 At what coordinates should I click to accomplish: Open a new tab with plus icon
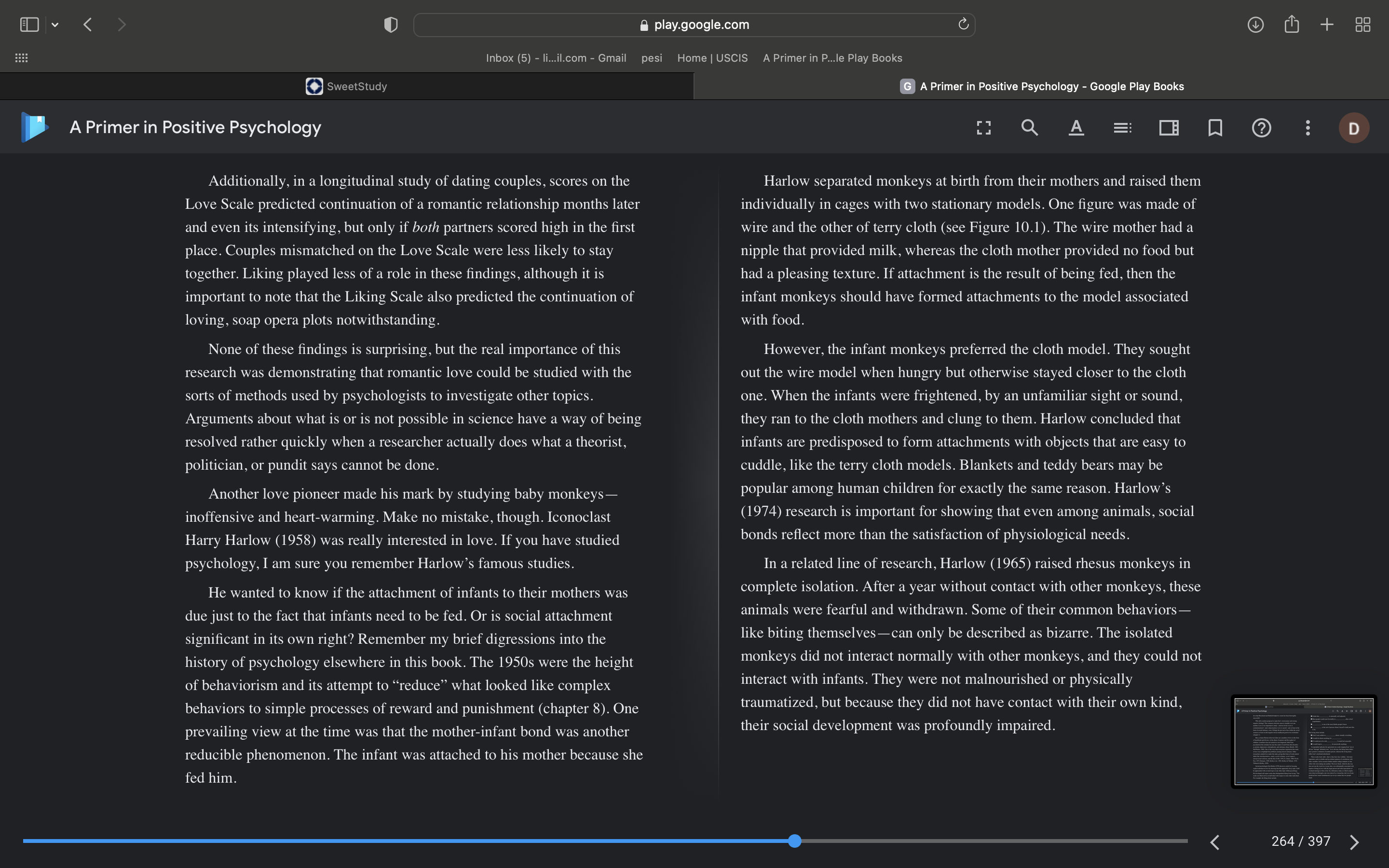[x=1327, y=25]
